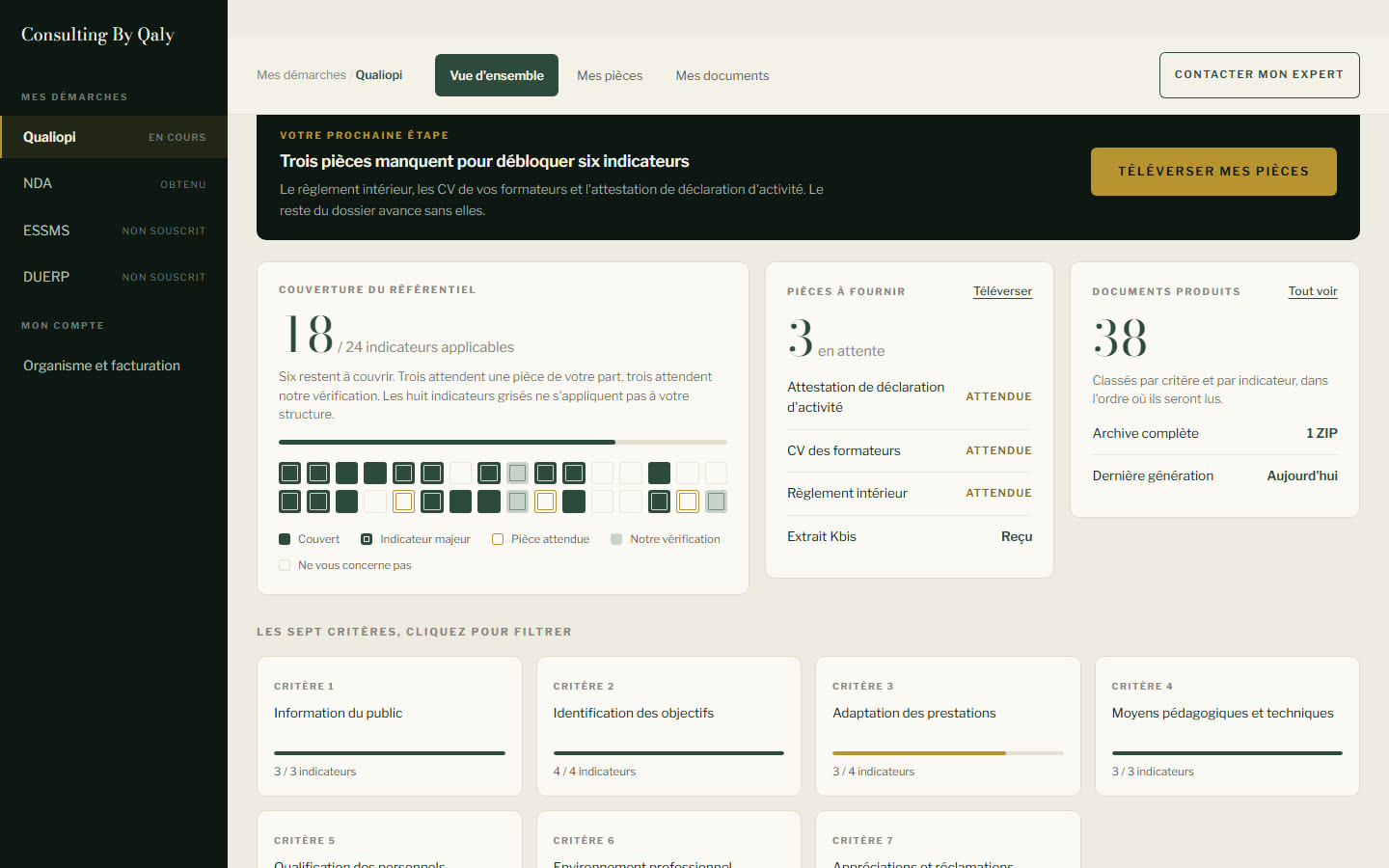Click the Téléverser mes pièces button
Image resolution: width=1389 pixels, height=868 pixels.
tap(1213, 172)
